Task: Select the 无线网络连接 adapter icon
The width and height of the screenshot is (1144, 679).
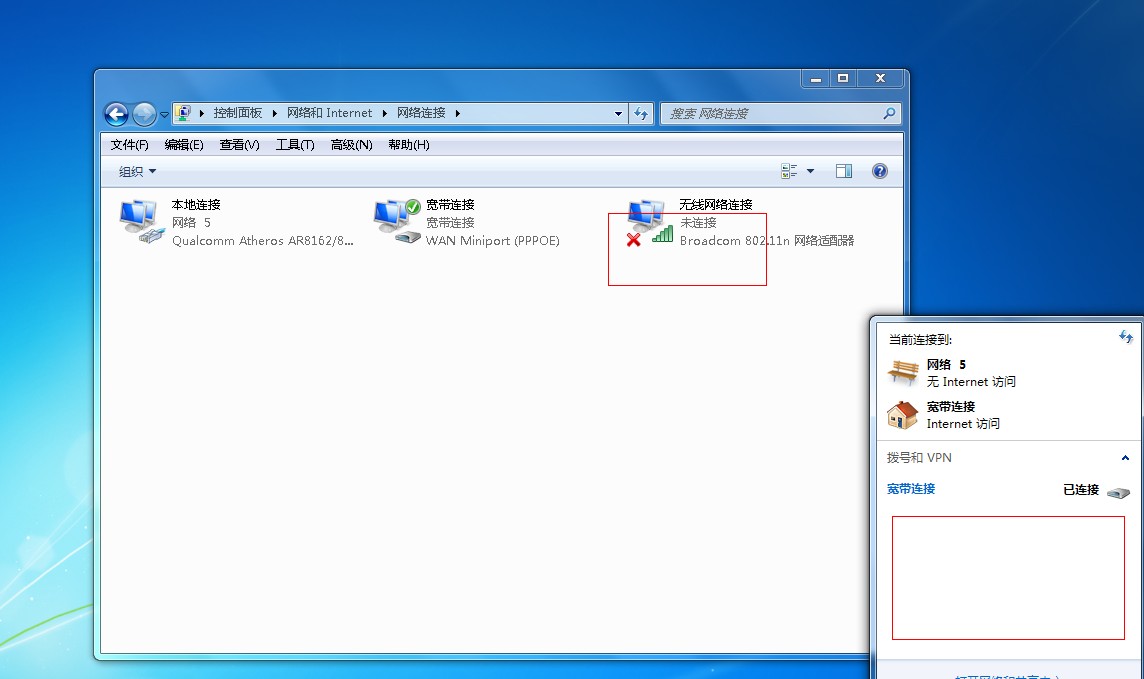Action: (x=649, y=222)
